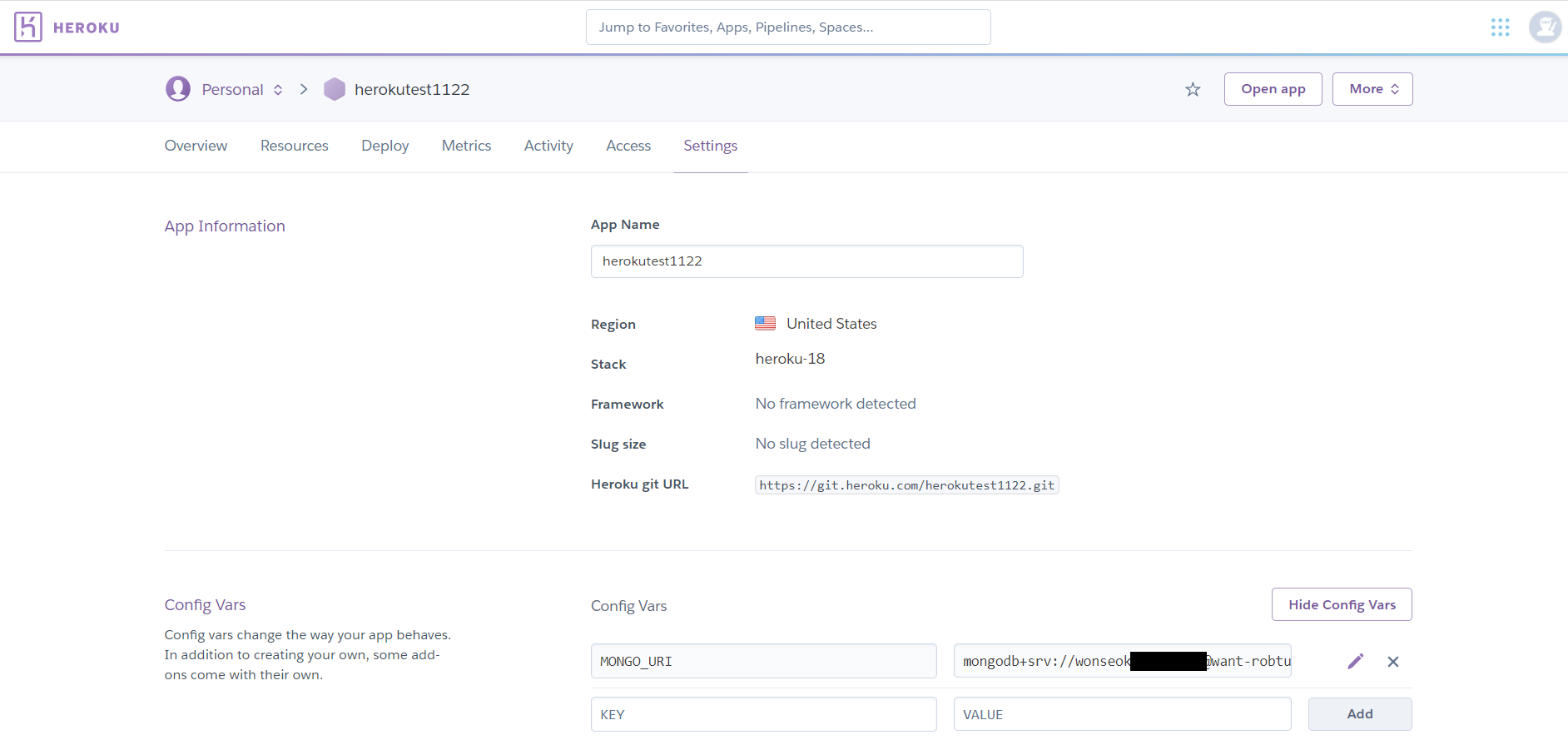
Task: Click the United States flag icon
Action: click(765, 323)
